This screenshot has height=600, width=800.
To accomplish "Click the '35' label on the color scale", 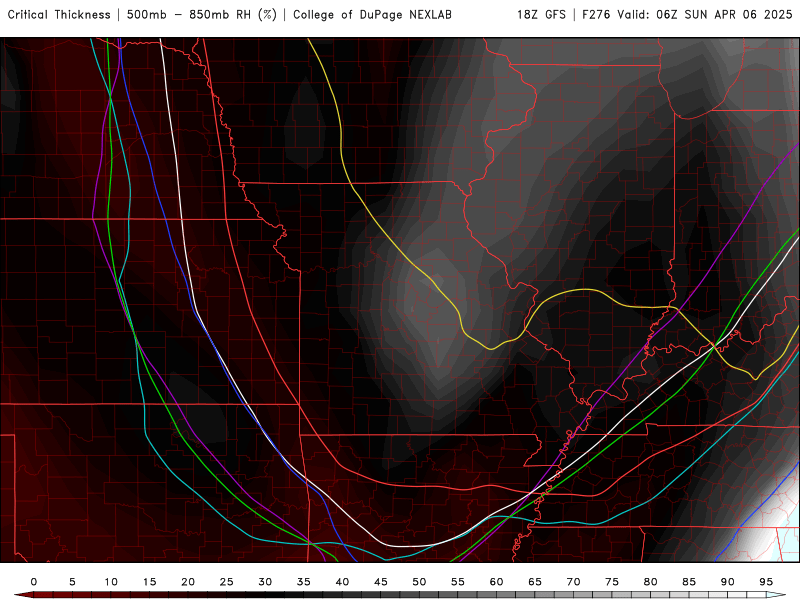I will tap(304, 582).
